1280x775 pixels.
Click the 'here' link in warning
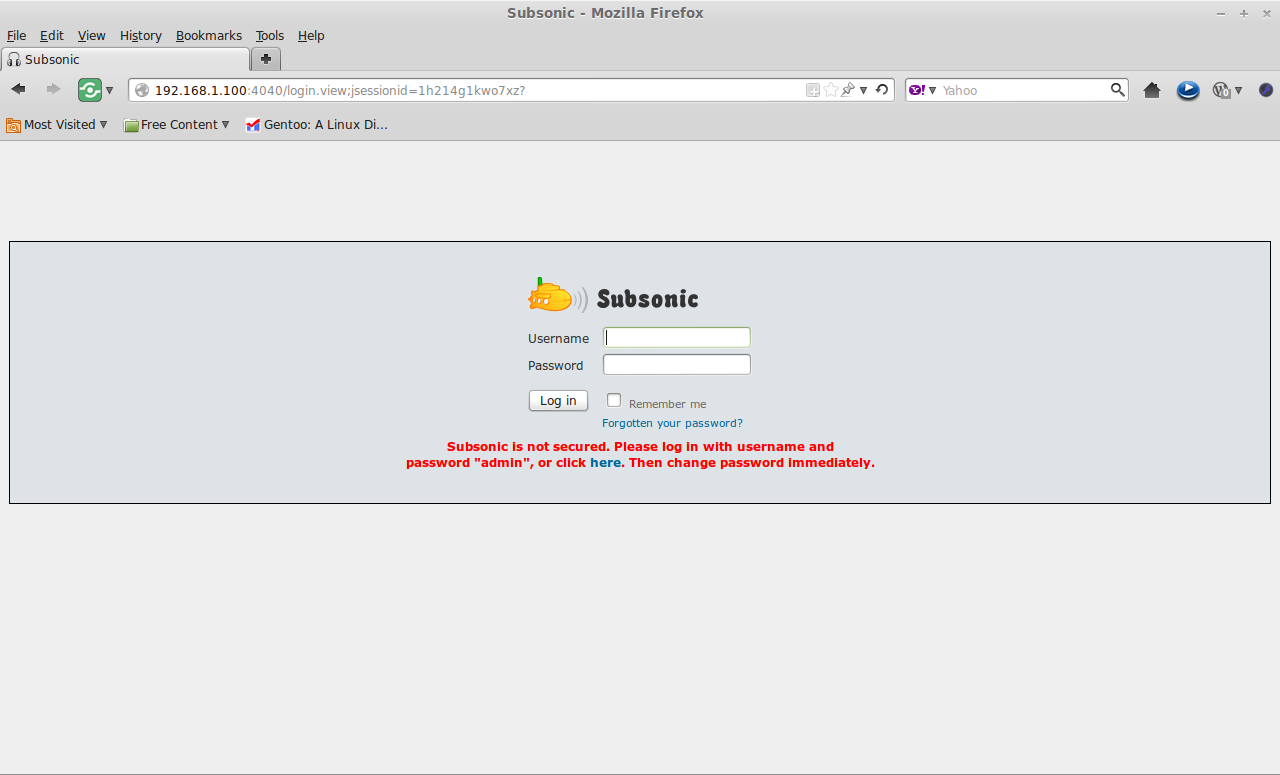606,463
